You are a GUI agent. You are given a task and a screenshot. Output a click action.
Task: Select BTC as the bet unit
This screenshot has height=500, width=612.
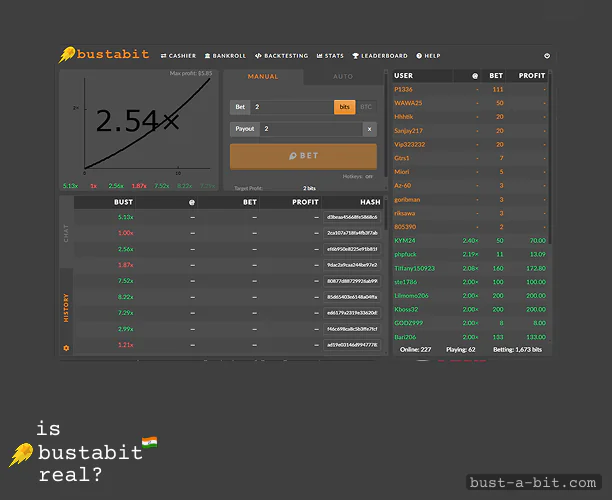coord(366,107)
